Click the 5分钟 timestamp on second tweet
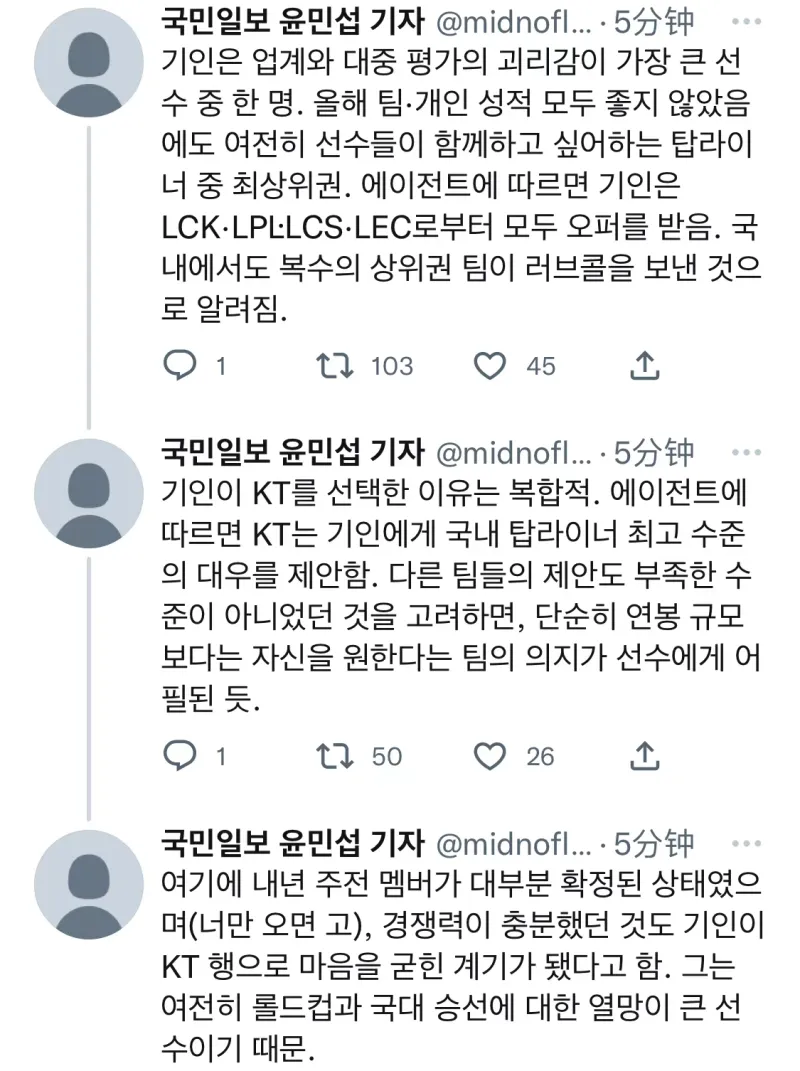The image size is (800, 1071). tap(652, 452)
